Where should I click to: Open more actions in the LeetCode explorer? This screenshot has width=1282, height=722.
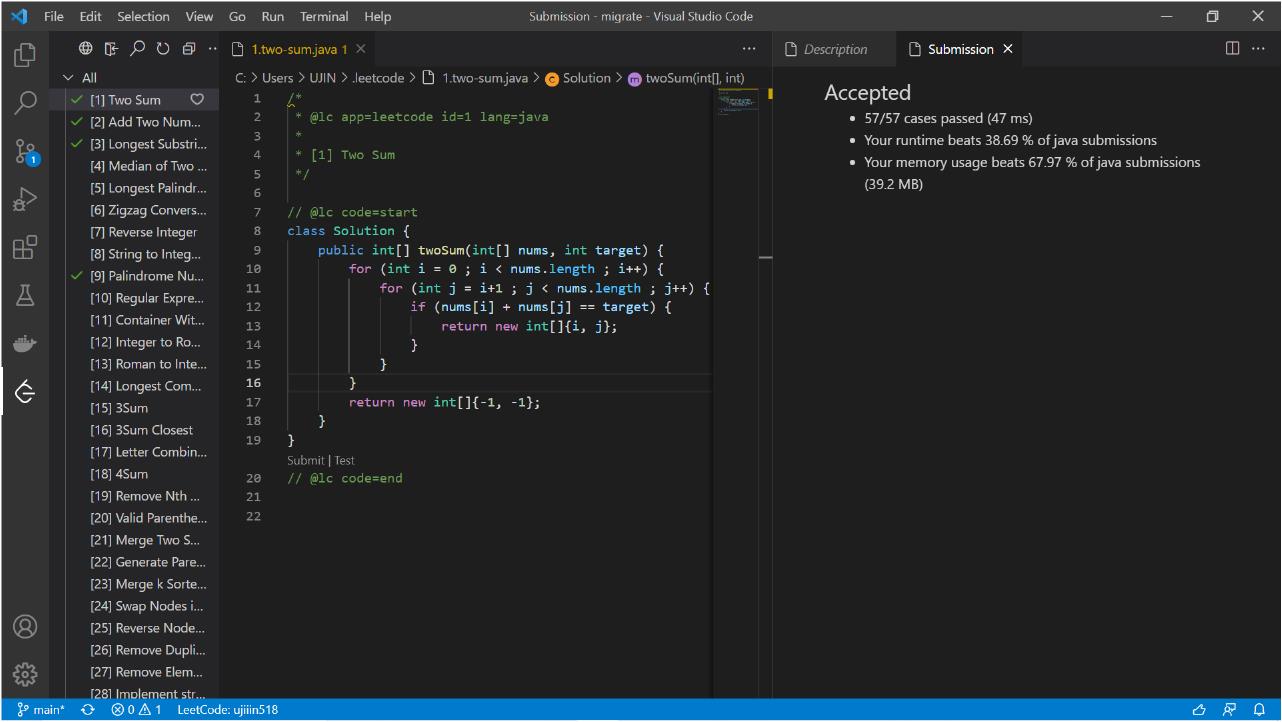click(211, 47)
